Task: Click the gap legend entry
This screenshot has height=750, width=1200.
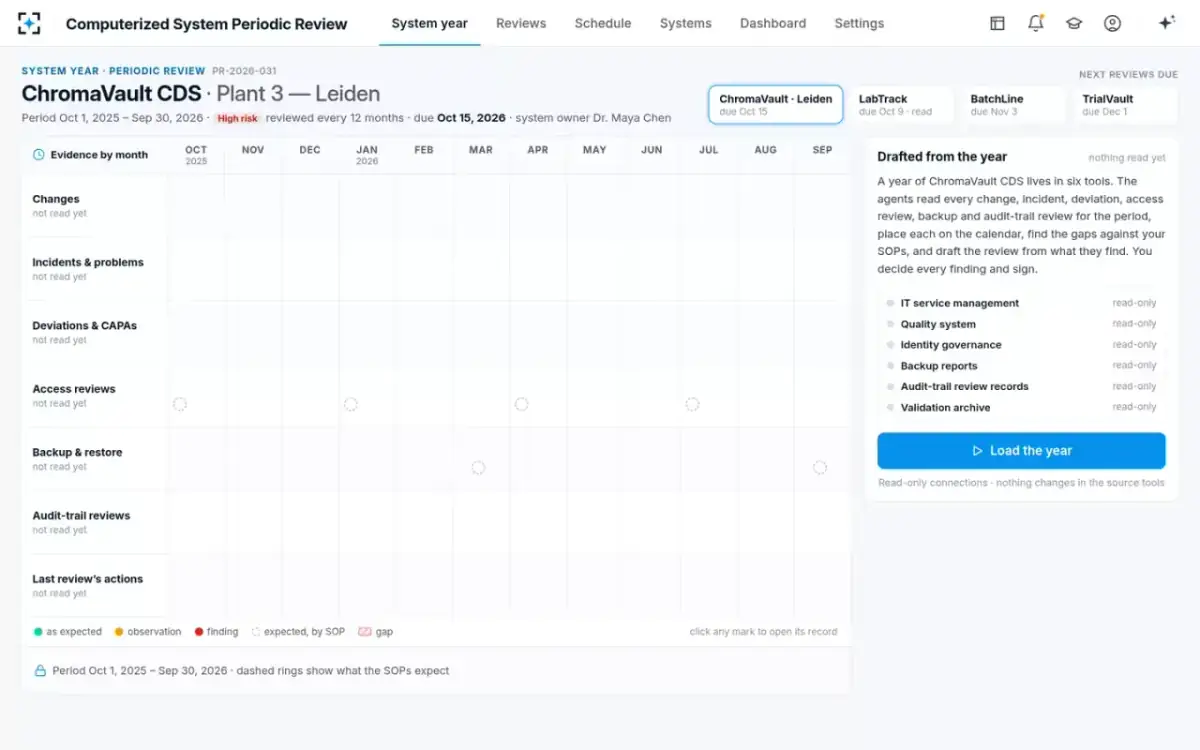Action: [x=376, y=632]
